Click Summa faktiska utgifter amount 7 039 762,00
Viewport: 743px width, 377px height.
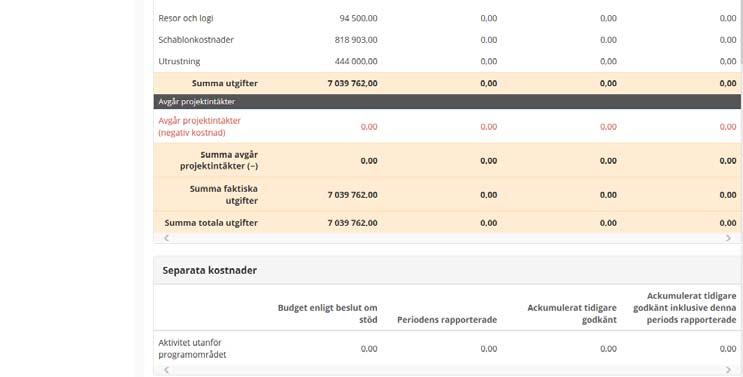(353, 195)
